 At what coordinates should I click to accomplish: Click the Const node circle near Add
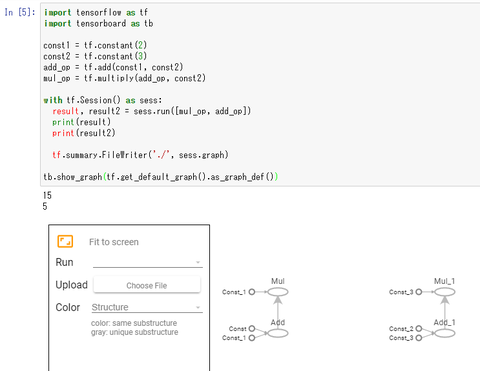[x=252, y=329]
